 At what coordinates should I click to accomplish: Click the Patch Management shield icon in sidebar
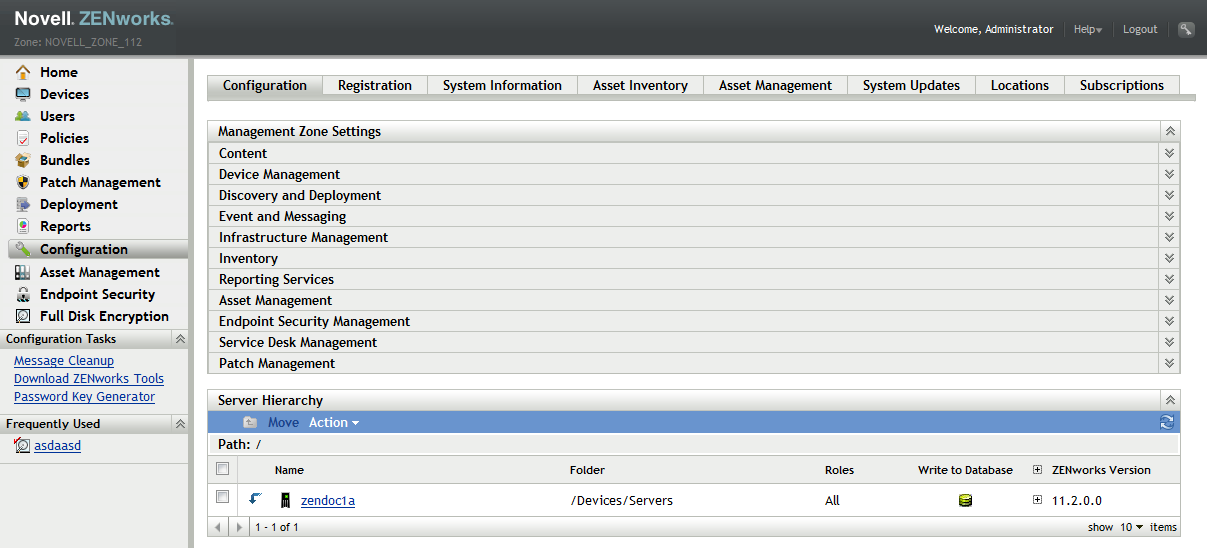(x=22, y=182)
